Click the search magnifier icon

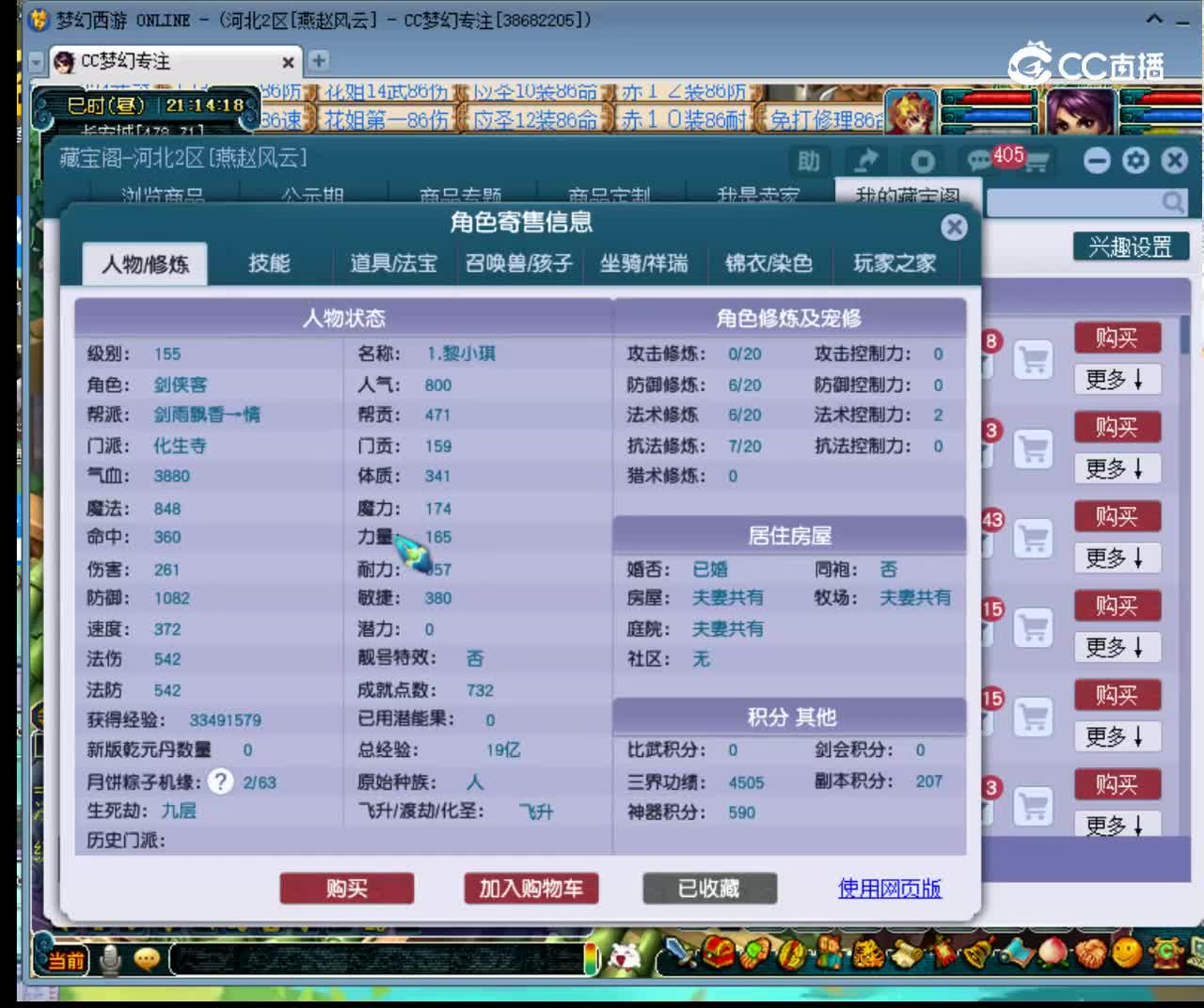(x=1173, y=202)
